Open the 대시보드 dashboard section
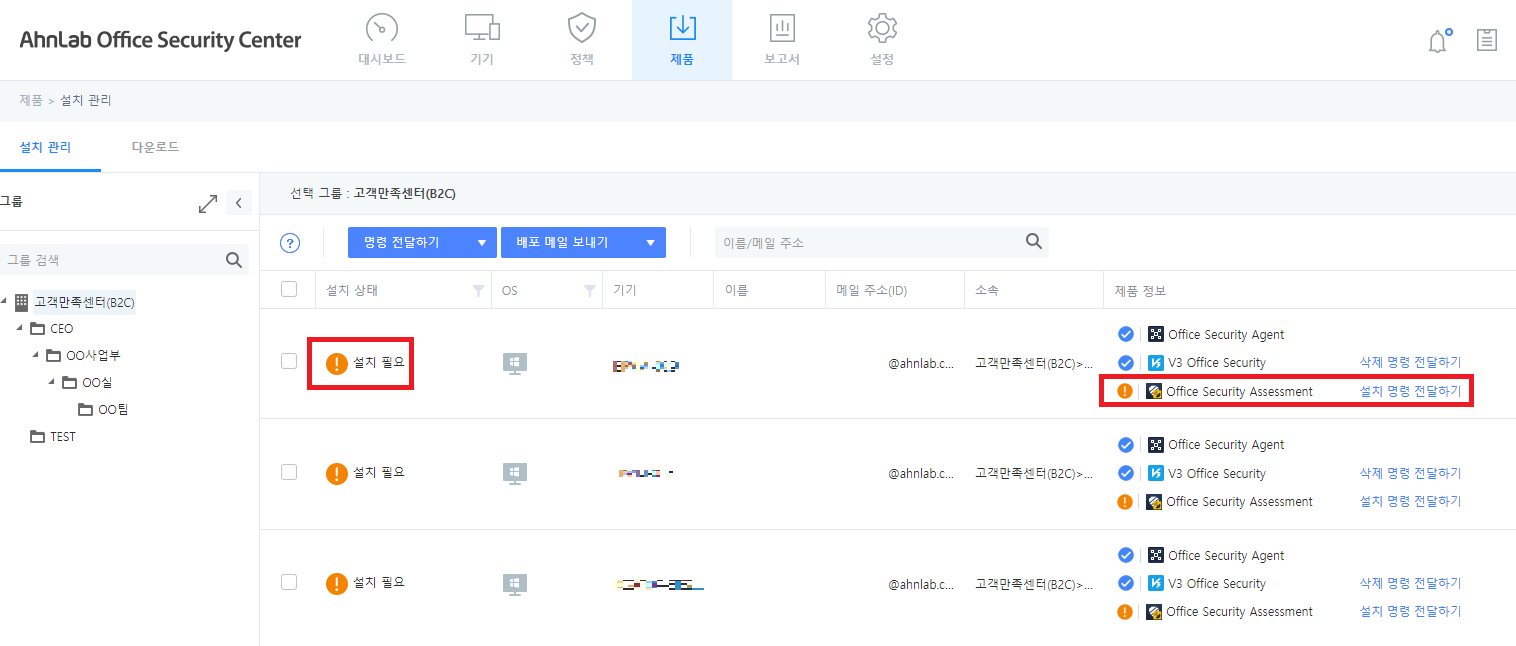Screen dimensions: 1516x646 382,40
